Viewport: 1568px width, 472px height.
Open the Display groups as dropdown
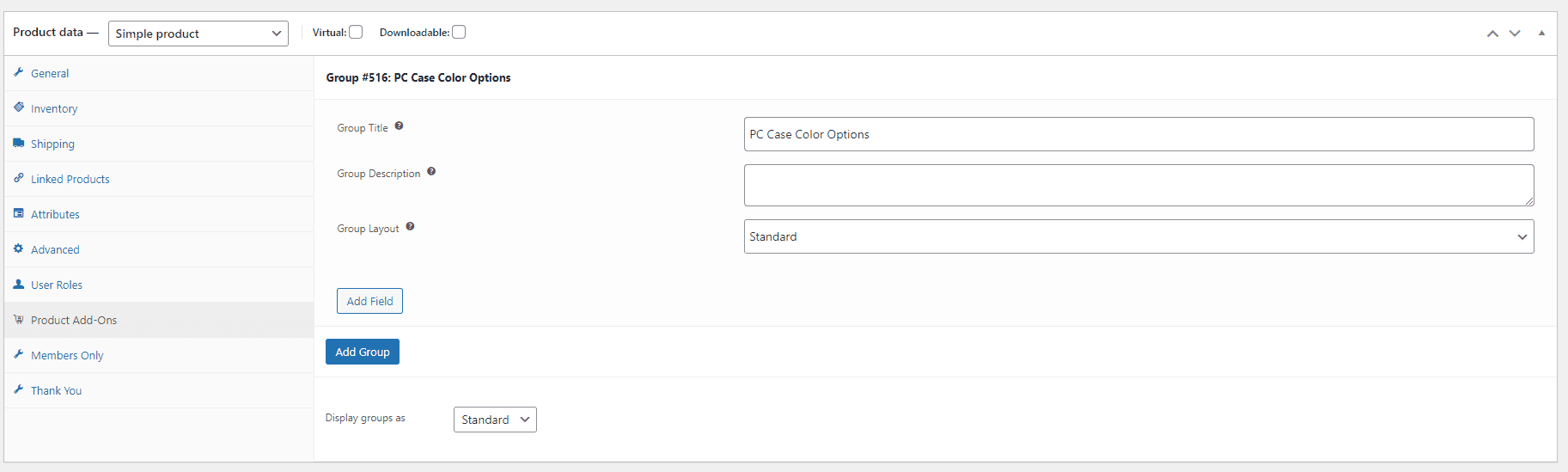click(495, 420)
